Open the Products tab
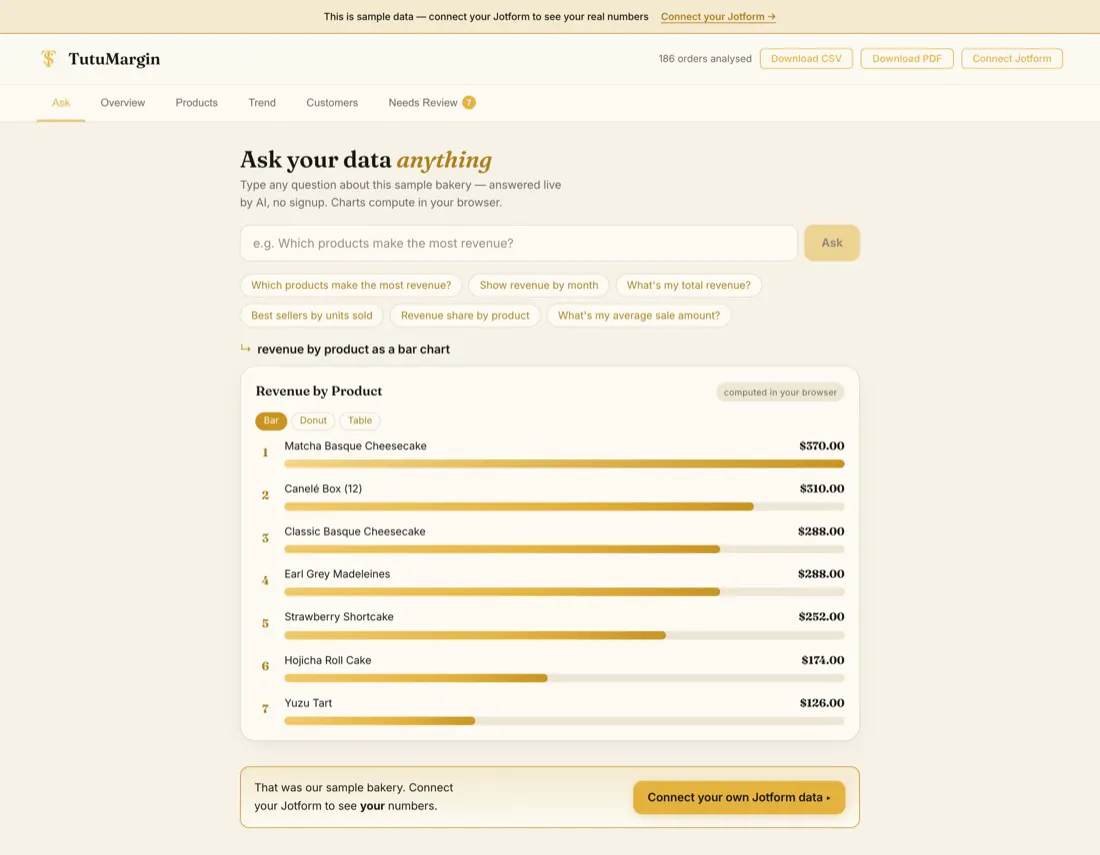The width and height of the screenshot is (1100, 855). click(196, 102)
